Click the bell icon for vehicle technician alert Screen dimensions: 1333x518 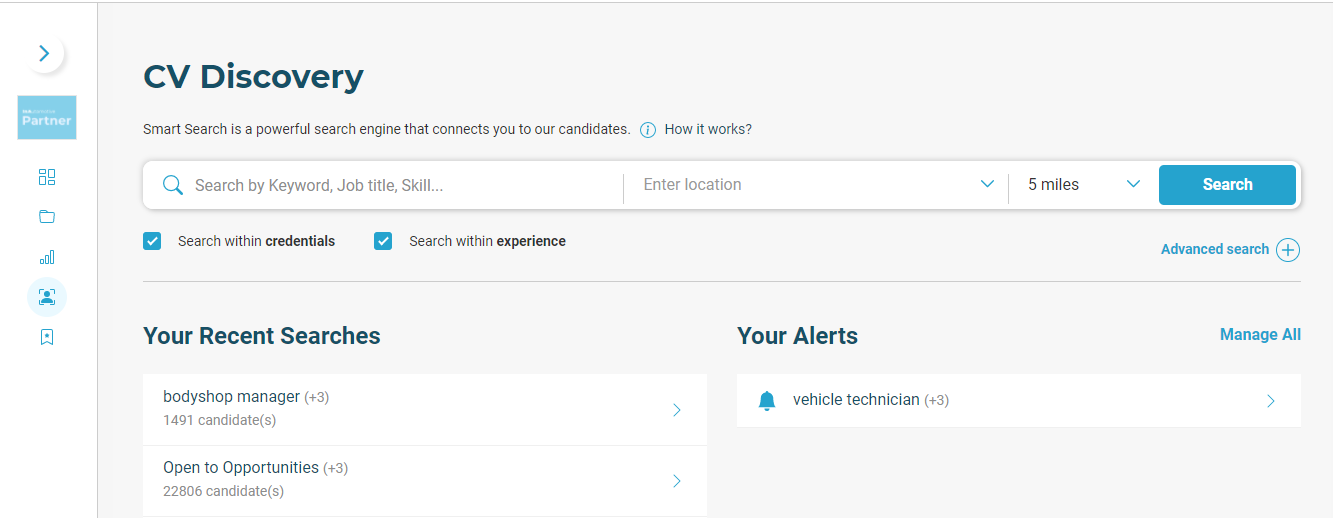[x=767, y=401]
